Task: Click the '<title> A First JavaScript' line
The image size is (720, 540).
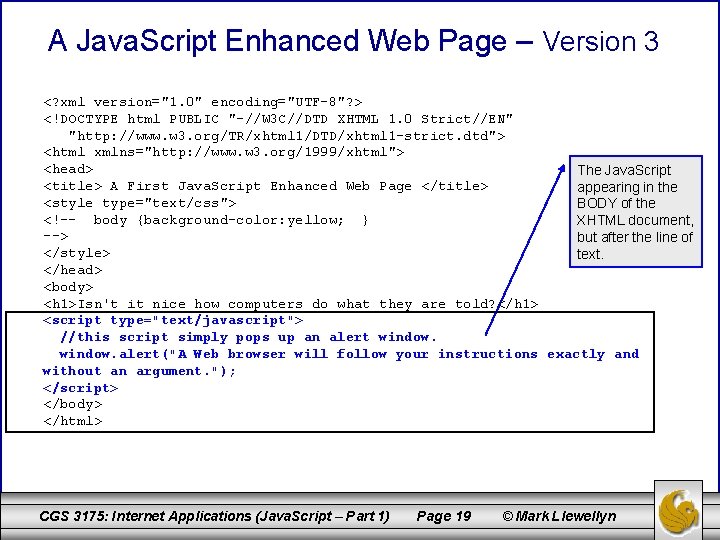Action: tap(265, 186)
